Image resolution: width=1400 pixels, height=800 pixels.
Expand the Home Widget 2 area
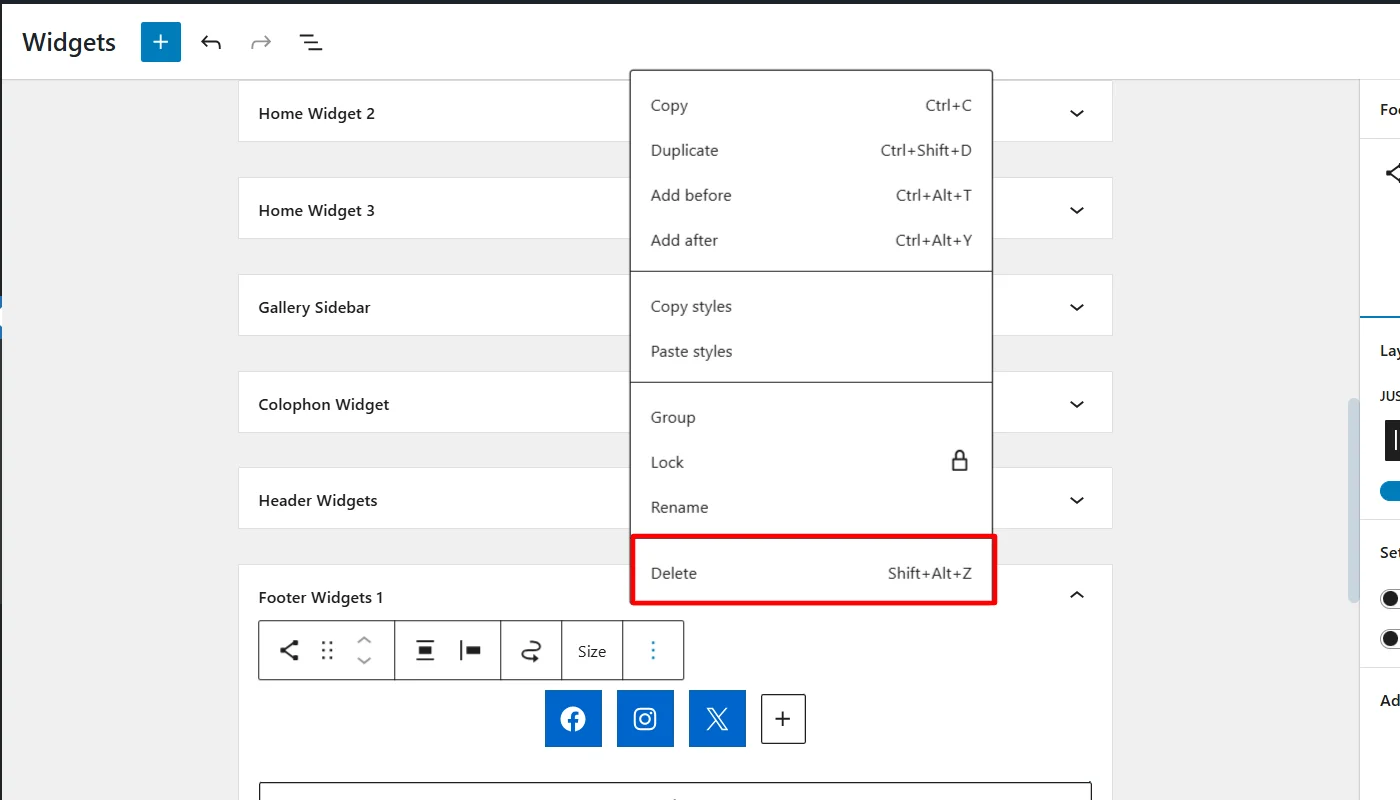click(1077, 113)
